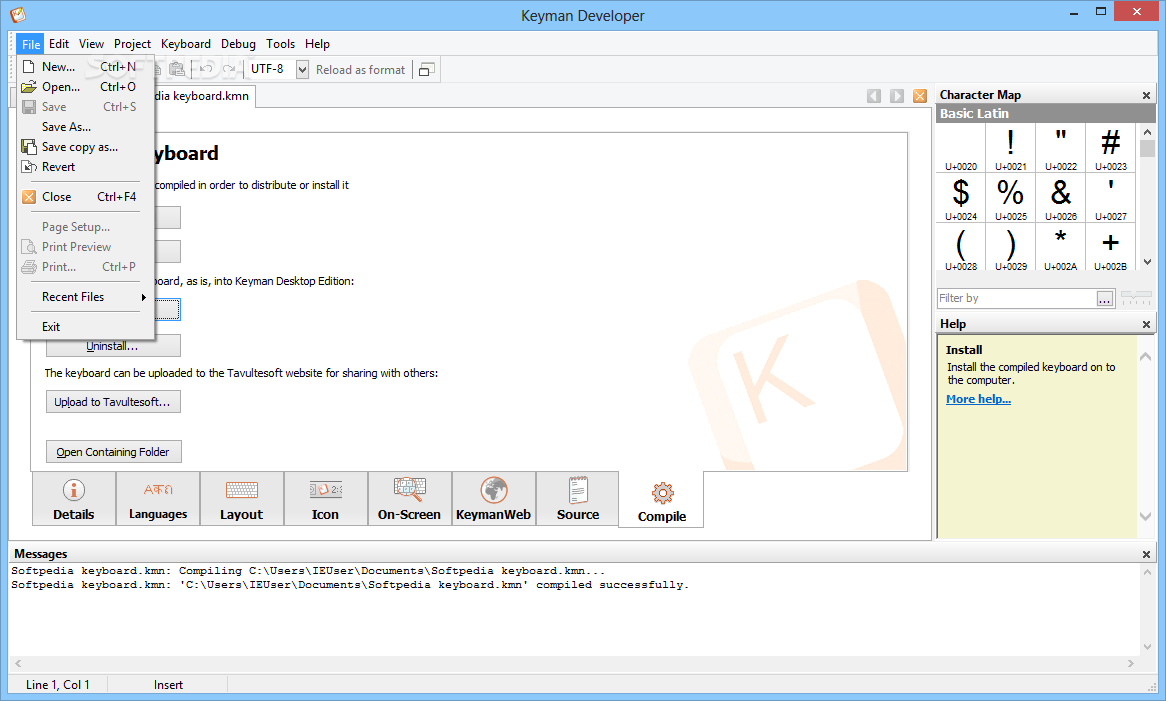Viewport: 1166px width, 701px height.
Task: Choose Open... from the File menu
Action: point(86,87)
